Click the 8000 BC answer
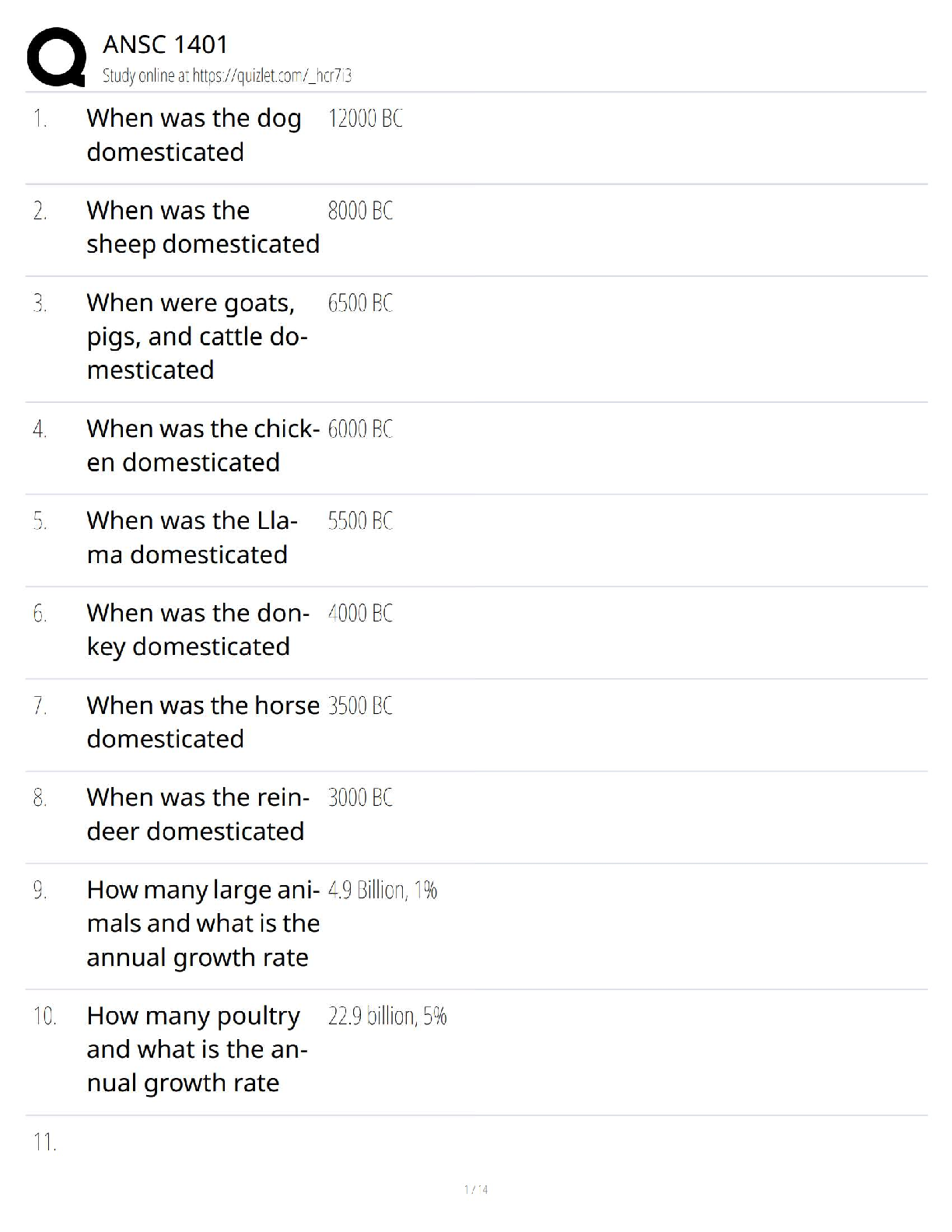The image size is (952, 1232). (x=360, y=211)
